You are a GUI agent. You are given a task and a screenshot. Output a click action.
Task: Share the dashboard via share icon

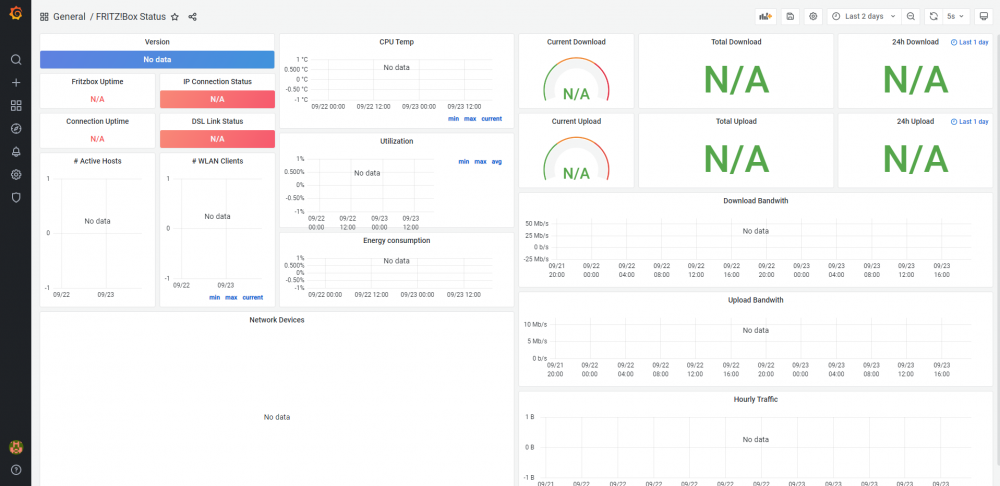(x=193, y=17)
